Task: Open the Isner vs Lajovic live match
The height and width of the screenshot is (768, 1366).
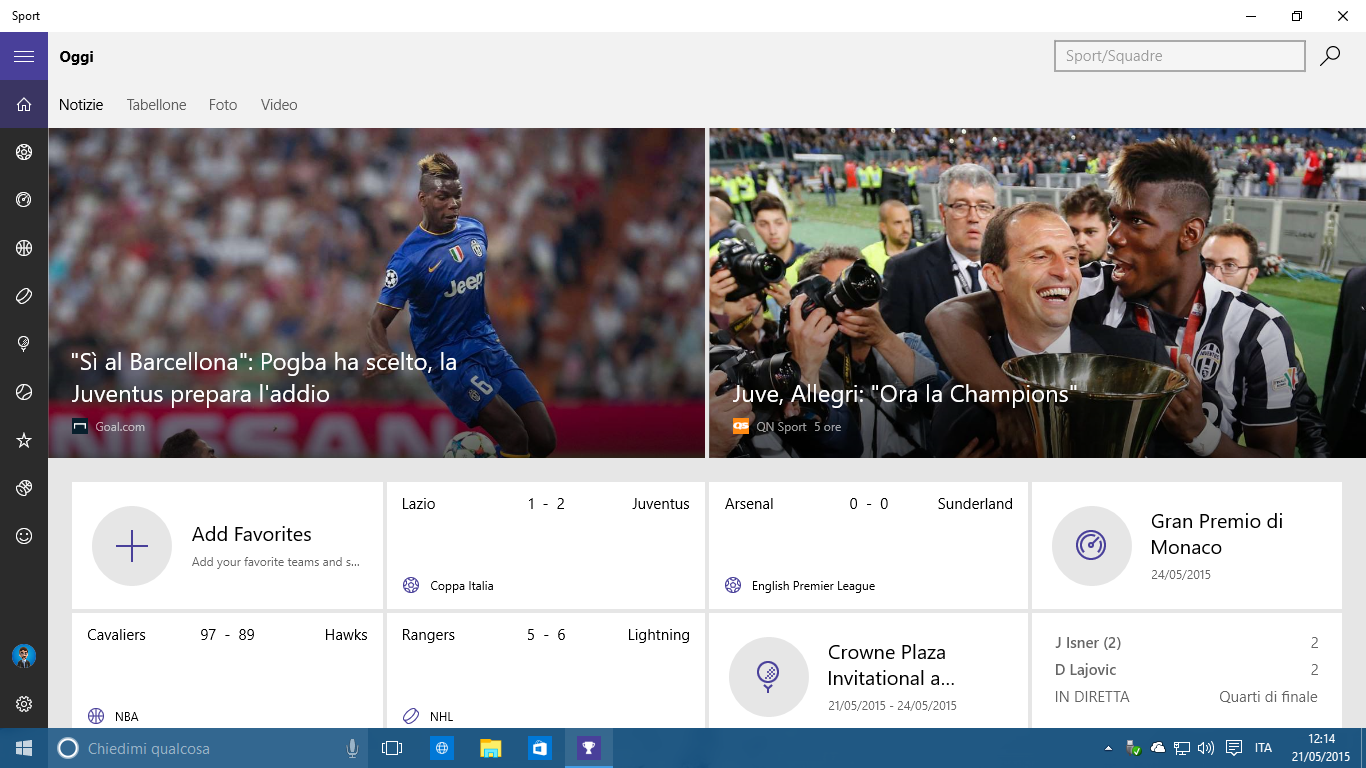Action: coord(1187,670)
